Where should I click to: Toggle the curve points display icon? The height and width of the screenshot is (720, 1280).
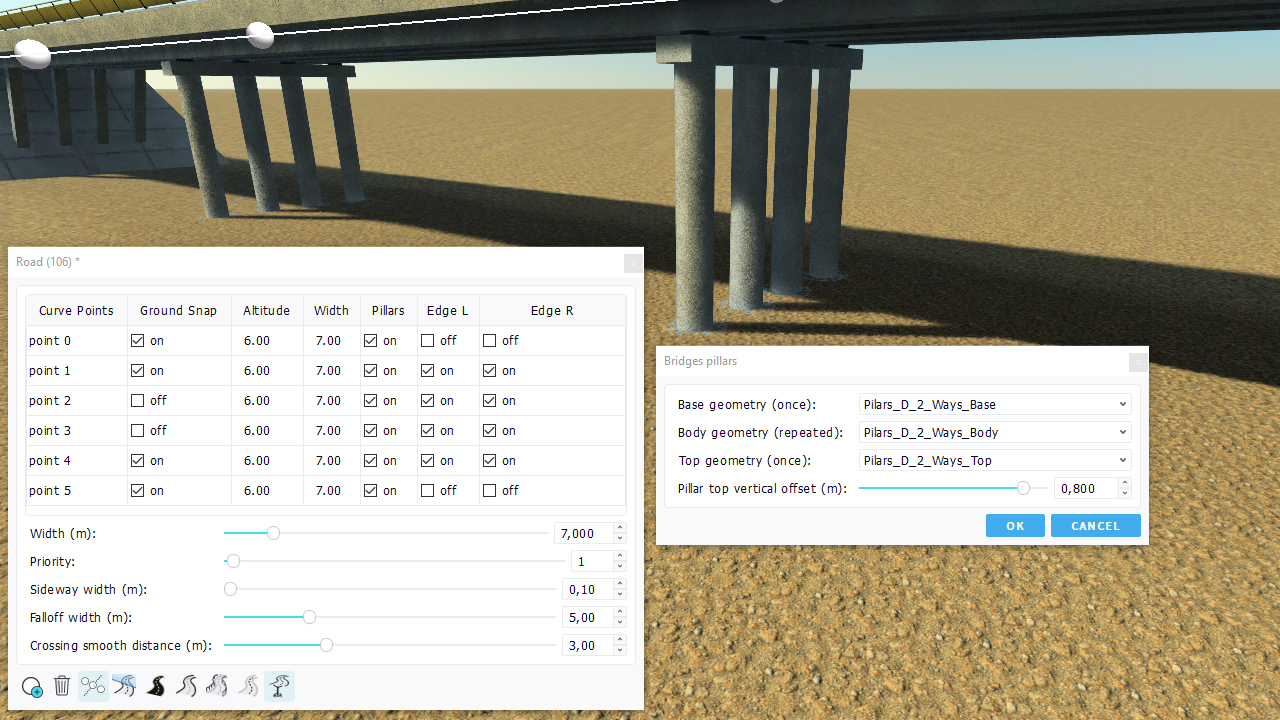[93, 686]
